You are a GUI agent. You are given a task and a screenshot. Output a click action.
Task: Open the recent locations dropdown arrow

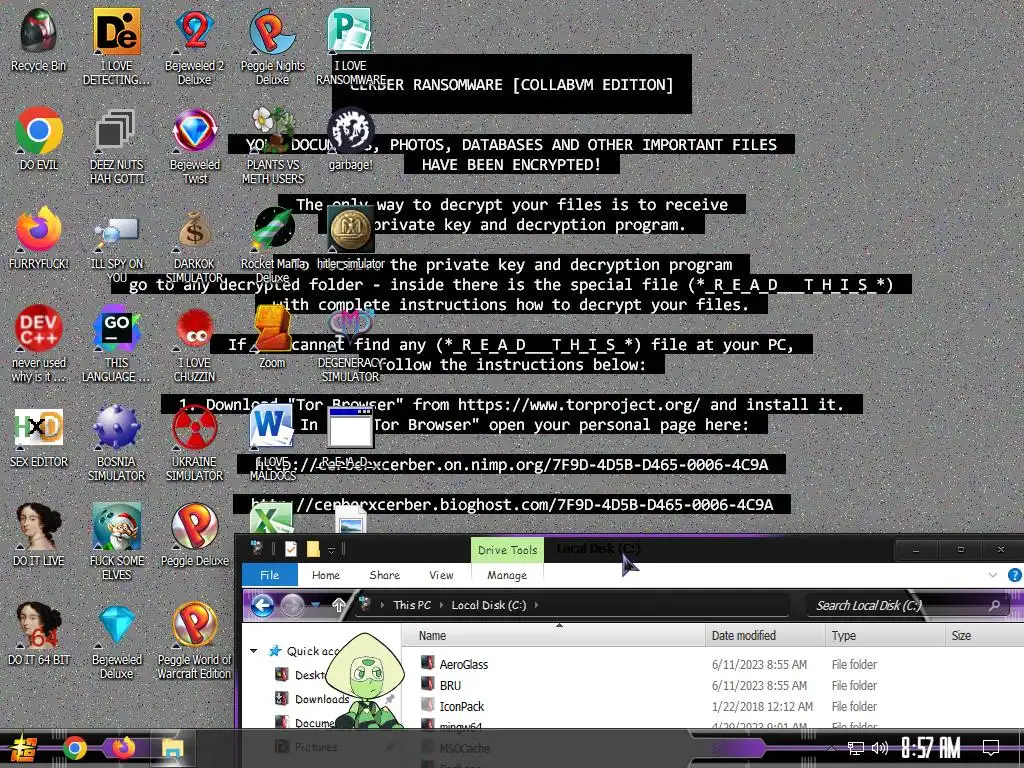pyautogui.click(x=316, y=605)
